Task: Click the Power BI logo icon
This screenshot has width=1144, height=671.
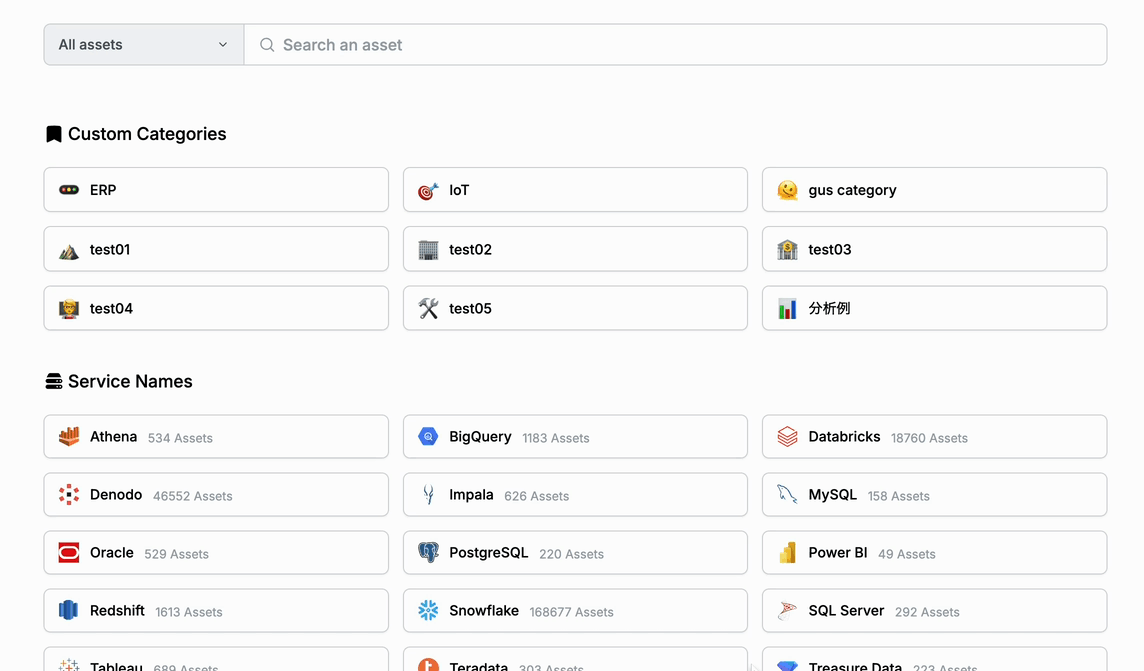Action: point(787,553)
